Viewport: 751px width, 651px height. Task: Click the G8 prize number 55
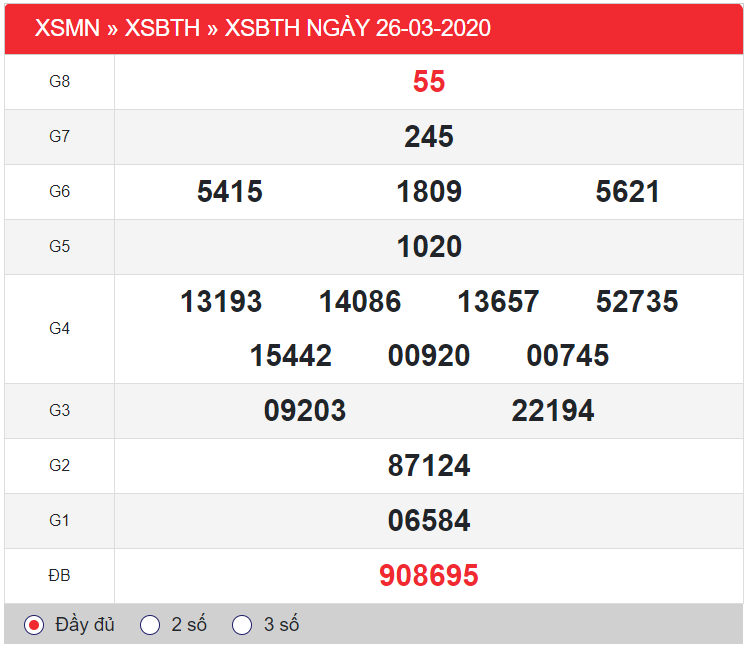click(429, 82)
